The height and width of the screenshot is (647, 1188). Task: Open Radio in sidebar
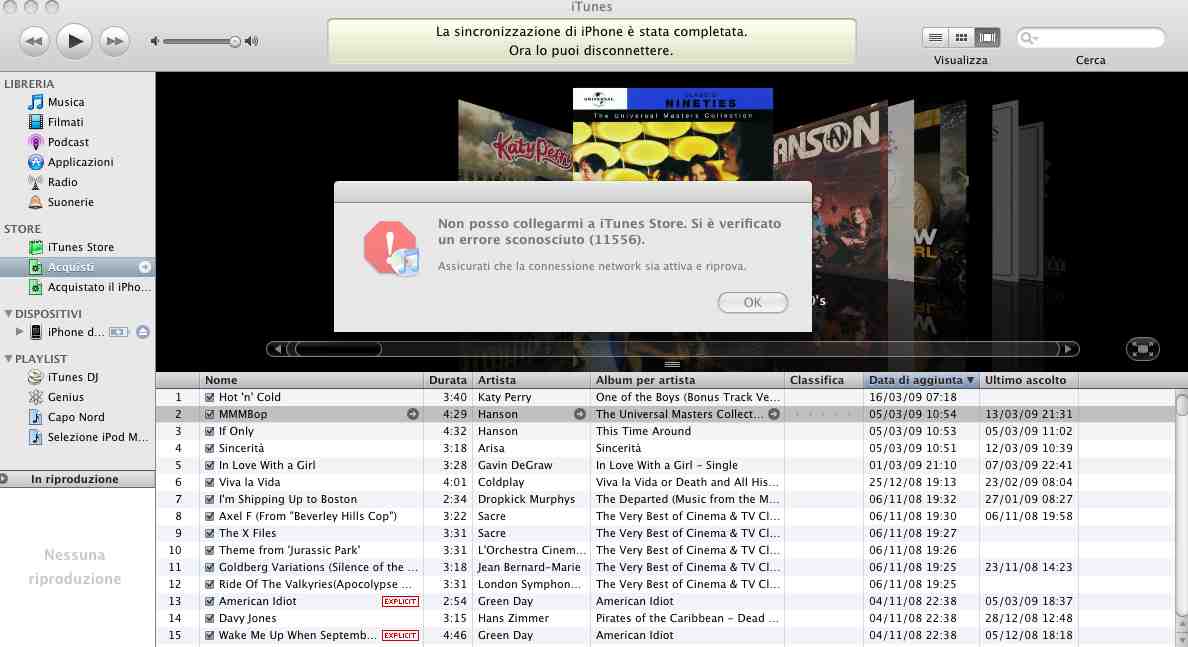pos(62,183)
